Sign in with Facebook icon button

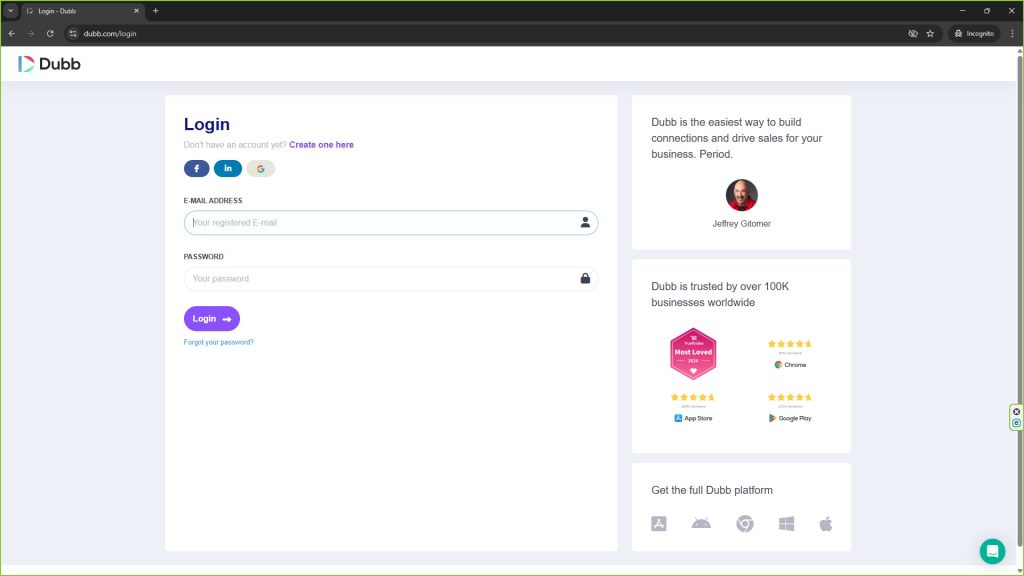197,168
